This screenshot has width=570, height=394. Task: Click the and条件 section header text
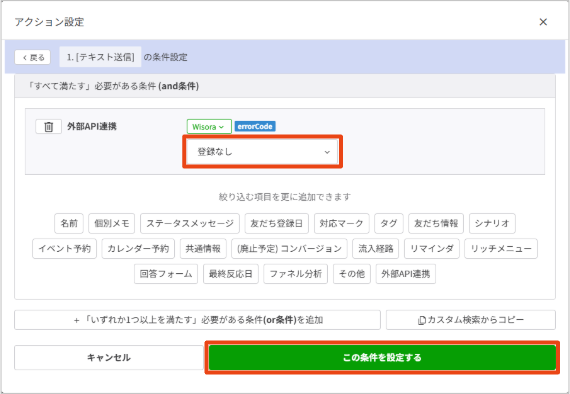pyautogui.click(x=113, y=86)
